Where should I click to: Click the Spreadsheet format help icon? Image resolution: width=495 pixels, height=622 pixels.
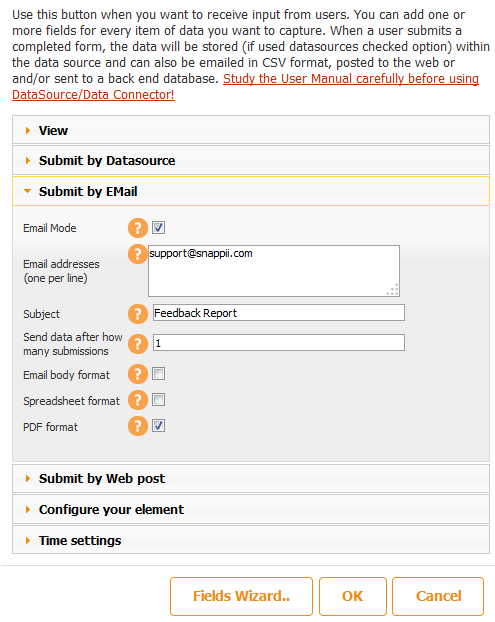(x=138, y=400)
